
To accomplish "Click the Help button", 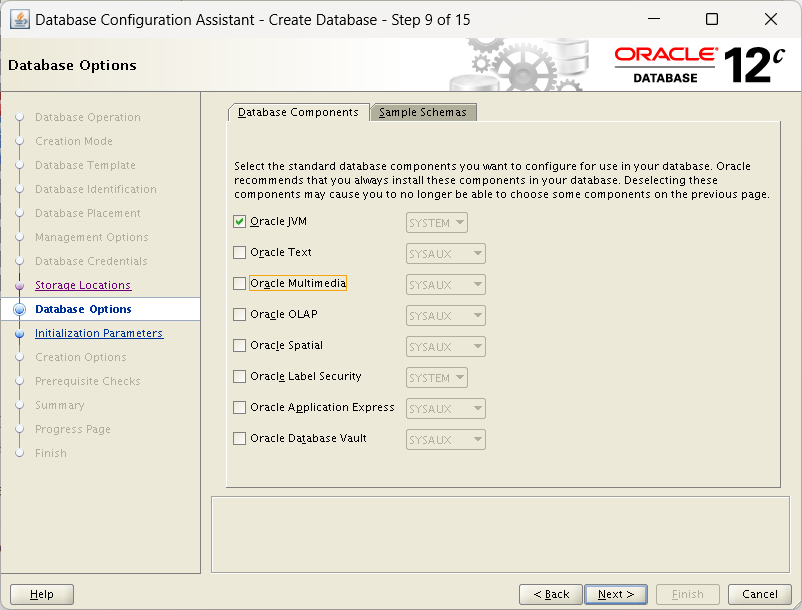I will pyautogui.click(x=42, y=594).
